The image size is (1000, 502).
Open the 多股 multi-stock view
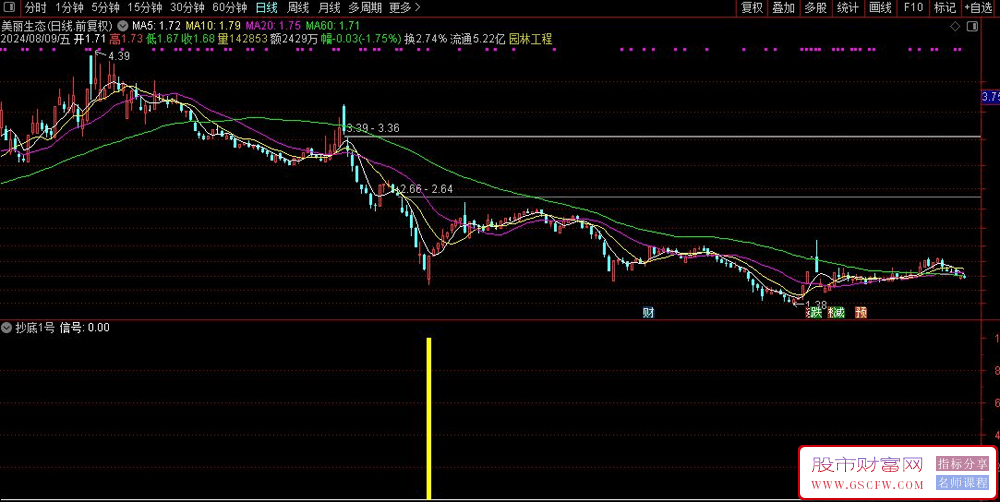816,8
